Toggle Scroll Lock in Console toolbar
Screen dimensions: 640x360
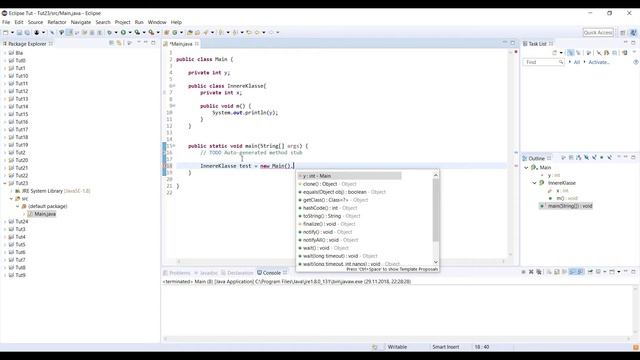click(x=557, y=272)
